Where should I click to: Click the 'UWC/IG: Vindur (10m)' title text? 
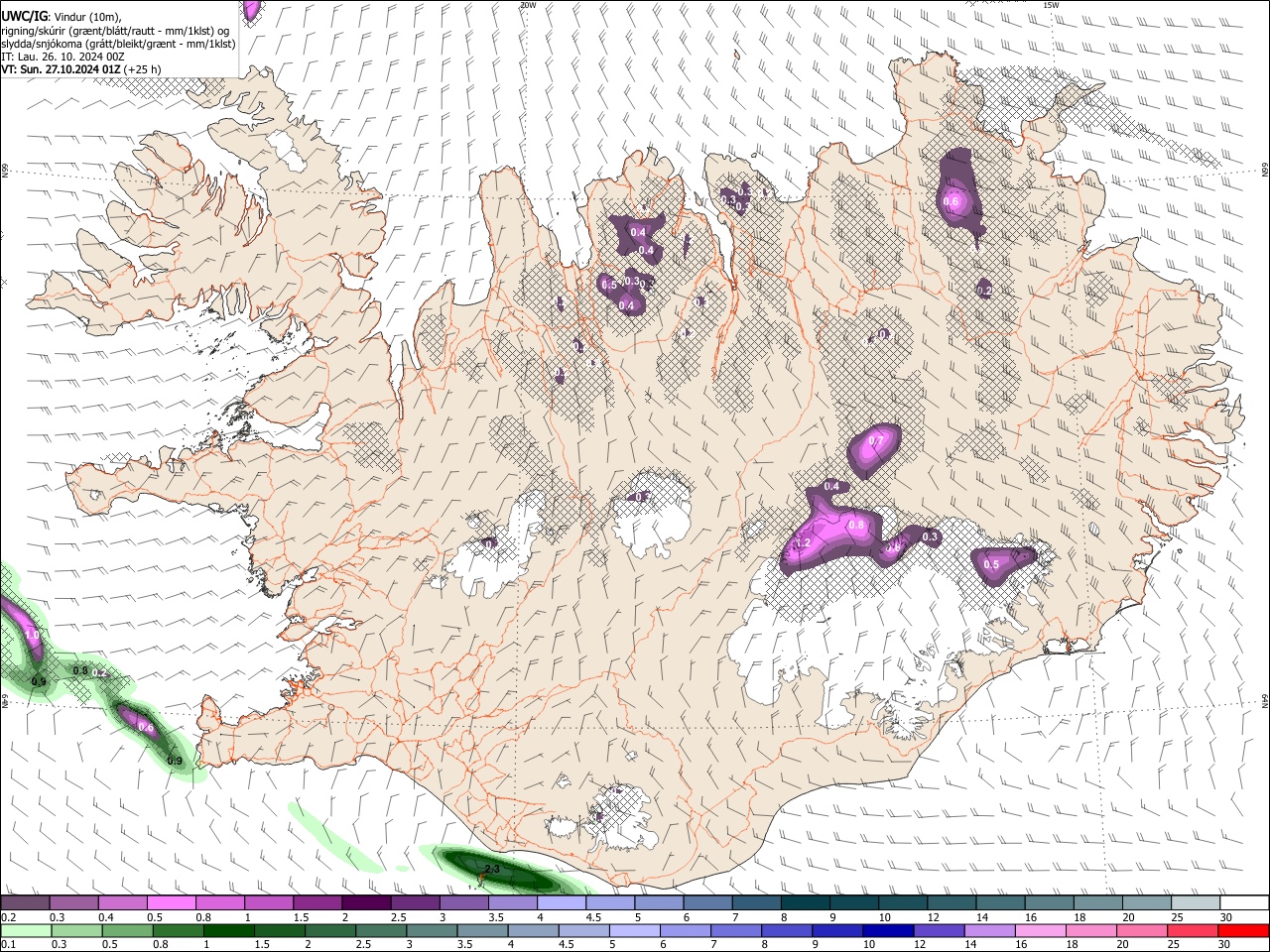(63, 16)
